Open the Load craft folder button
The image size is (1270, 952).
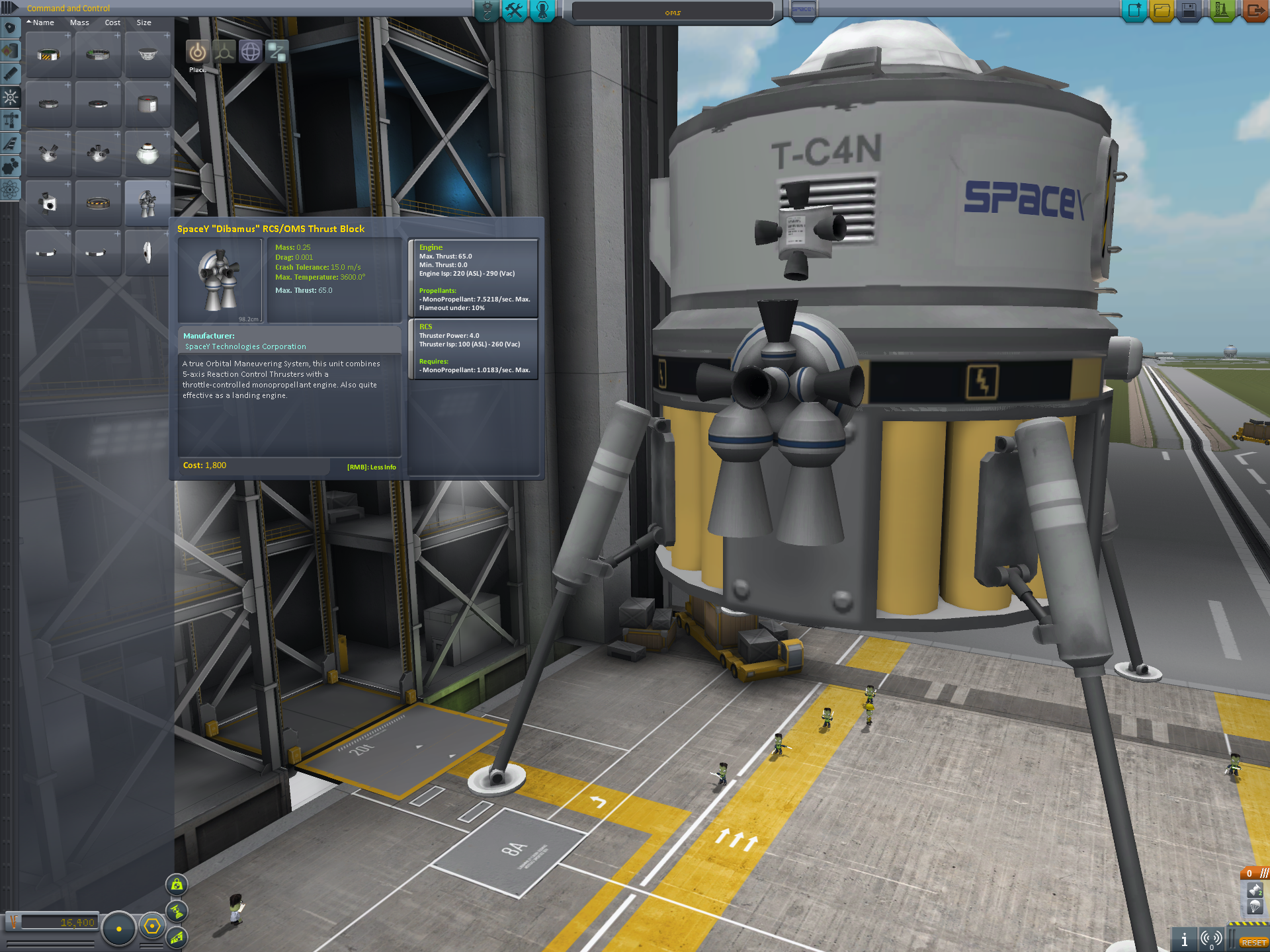pyautogui.click(x=1162, y=11)
